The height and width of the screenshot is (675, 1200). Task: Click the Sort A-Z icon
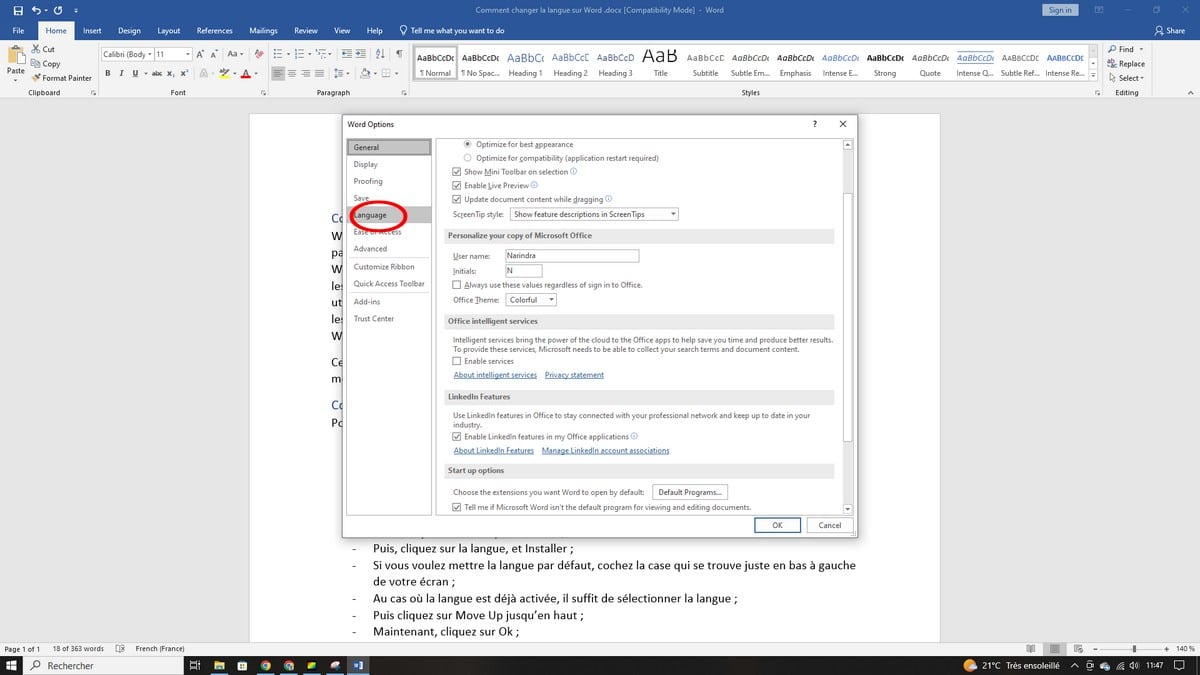tap(380, 54)
